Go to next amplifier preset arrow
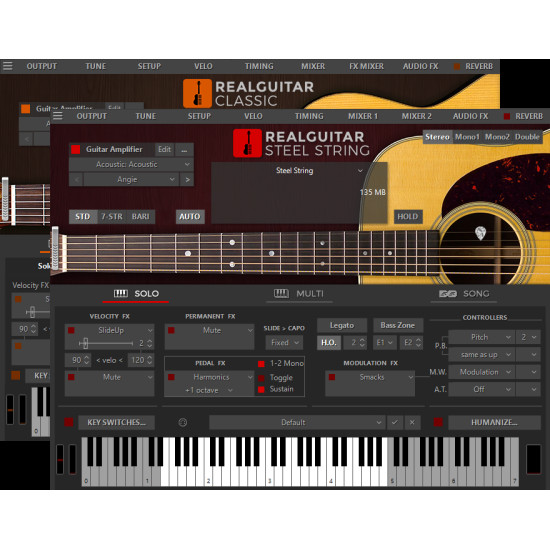The width and height of the screenshot is (550, 550). pos(187,180)
